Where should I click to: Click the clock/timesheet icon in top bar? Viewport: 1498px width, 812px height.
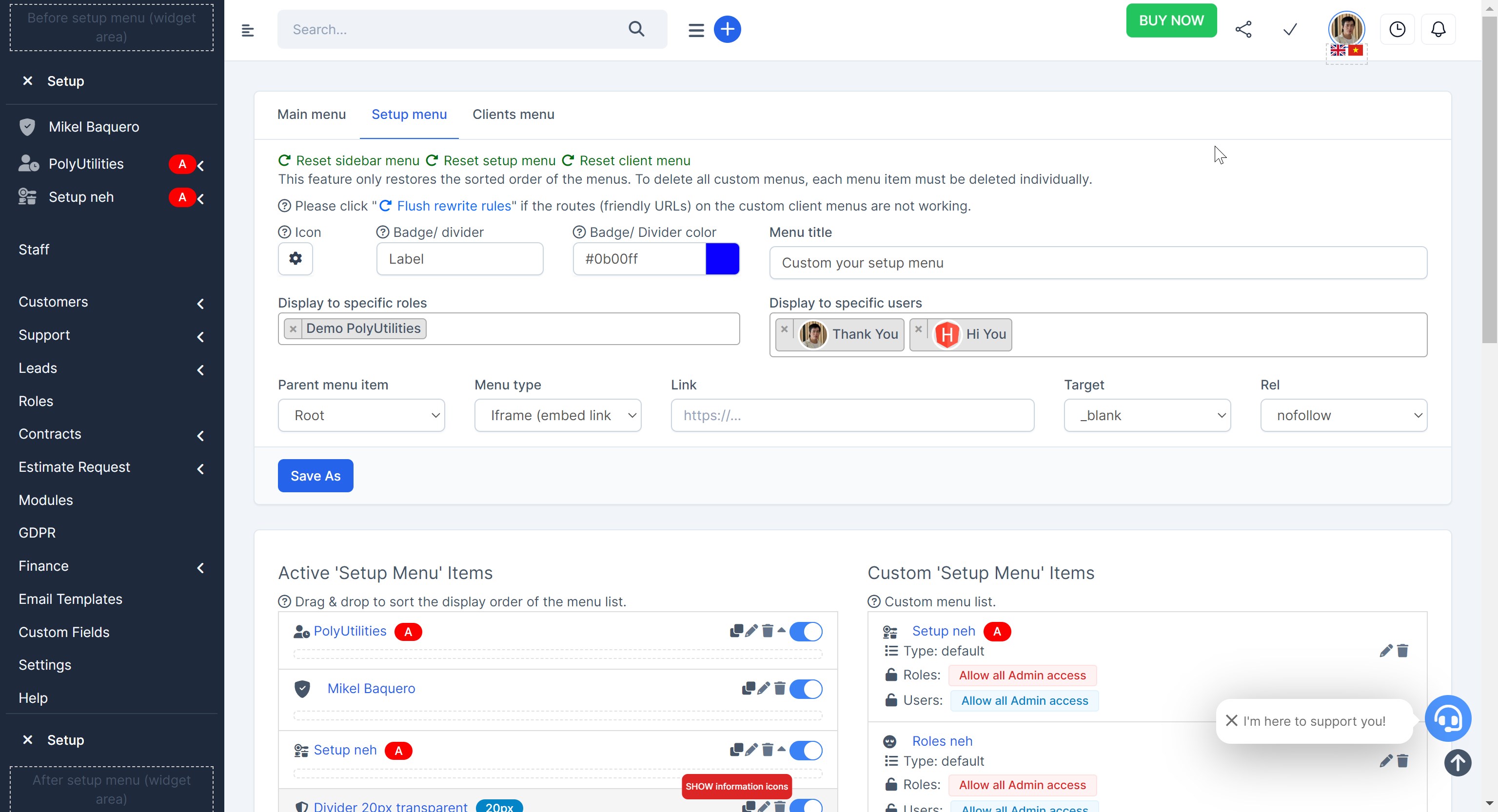point(1398,29)
